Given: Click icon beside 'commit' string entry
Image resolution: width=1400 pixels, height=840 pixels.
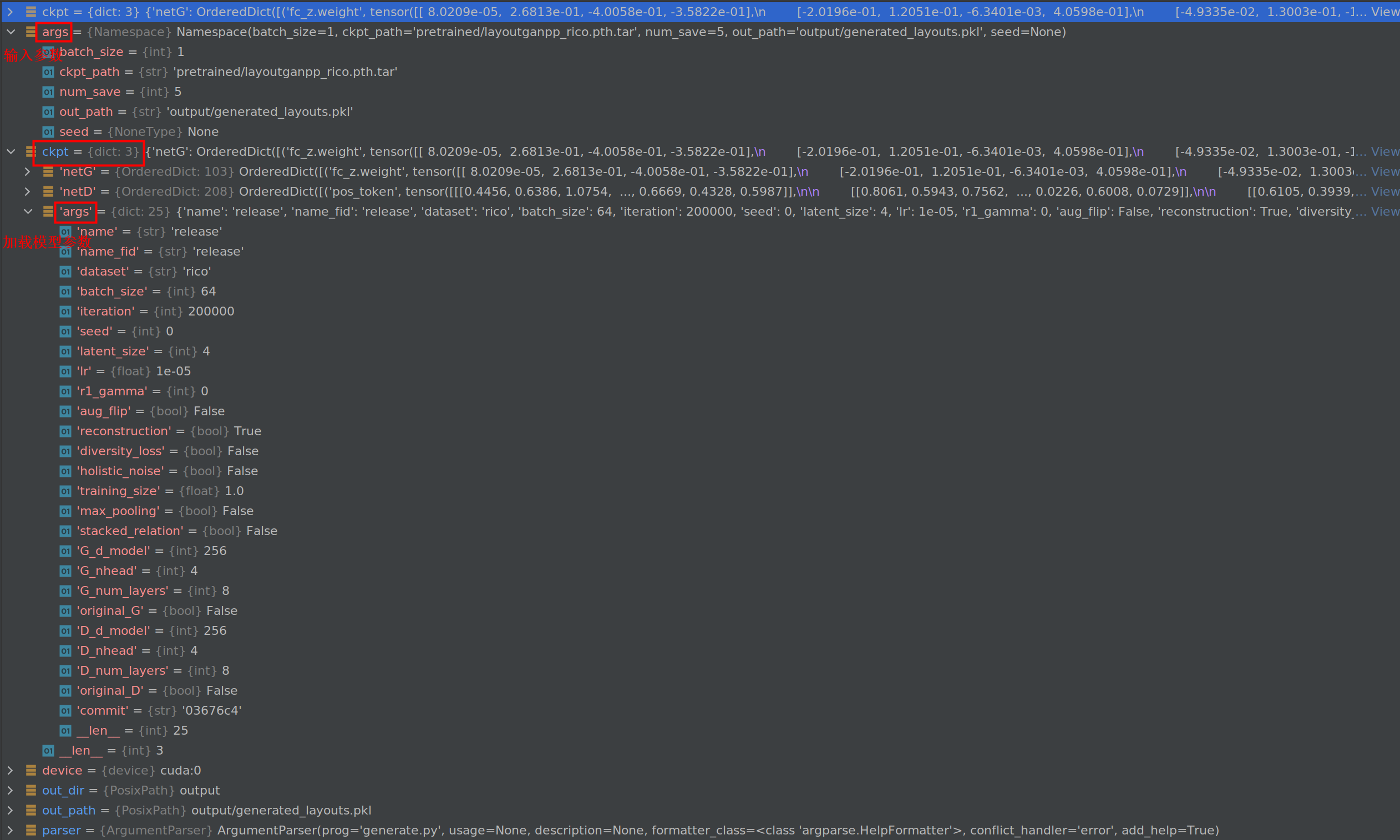Looking at the screenshot, I should 65,711.
